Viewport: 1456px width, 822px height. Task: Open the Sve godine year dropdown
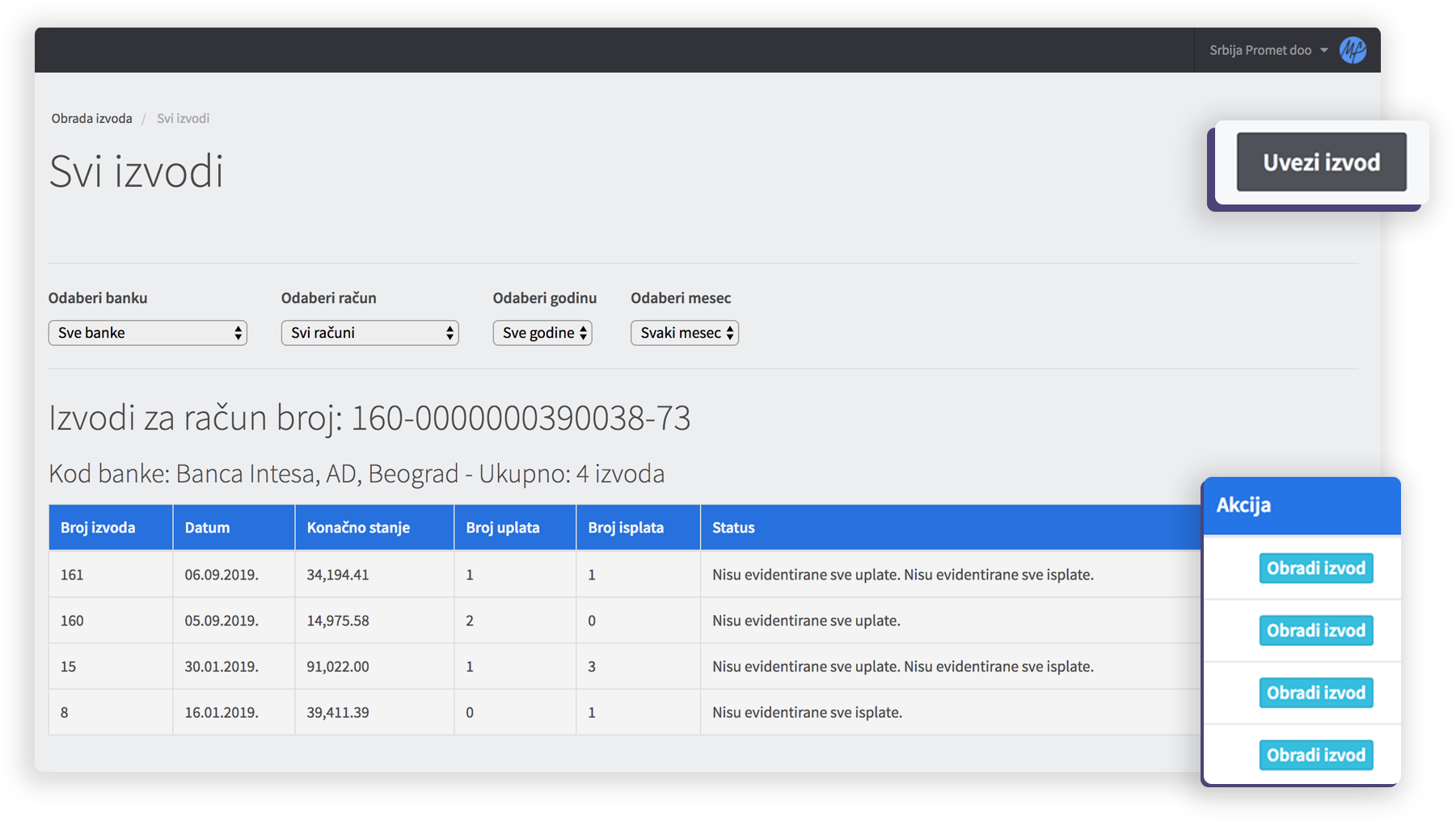coord(542,333)
